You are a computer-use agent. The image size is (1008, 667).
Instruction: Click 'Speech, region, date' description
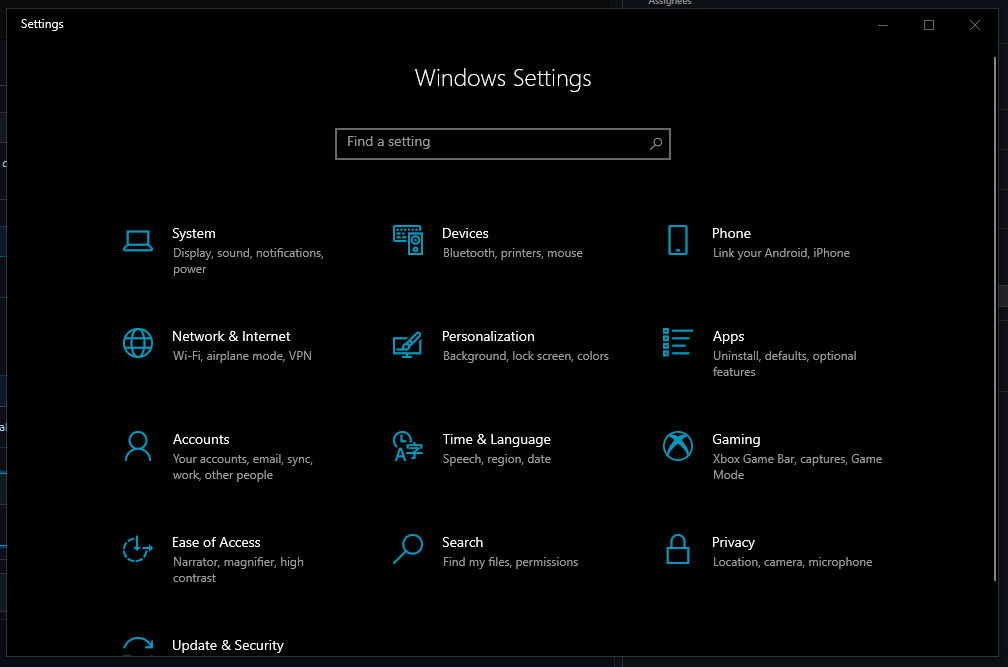point(496,459)
